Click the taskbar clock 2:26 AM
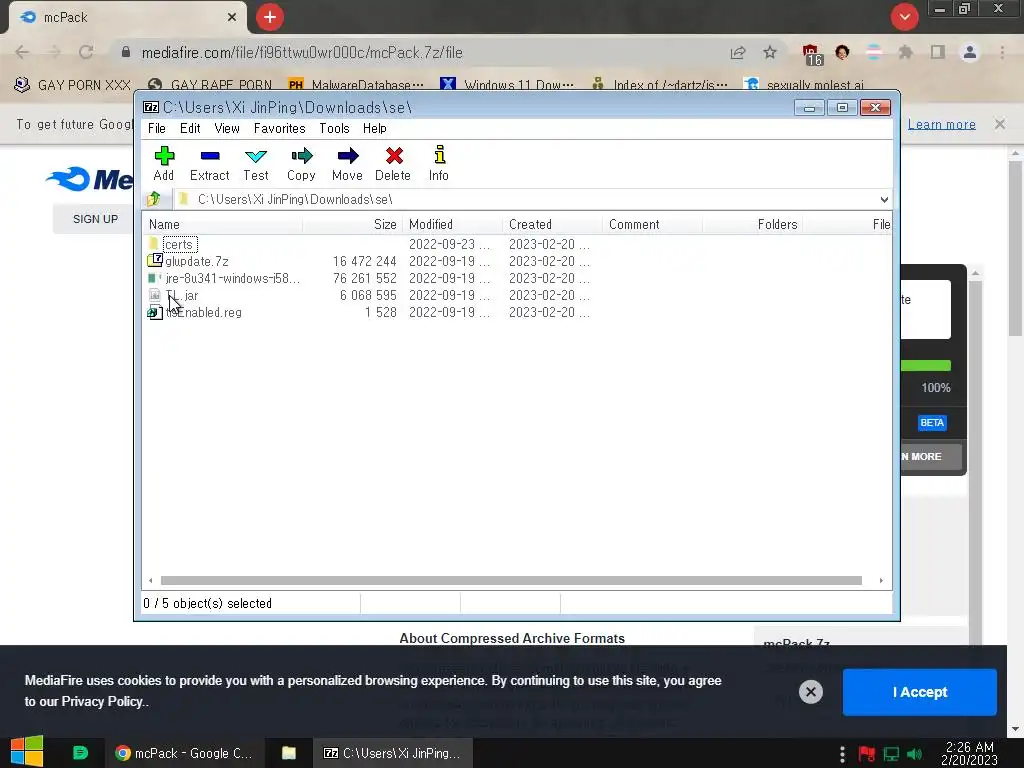The height and width of the screenshot is (768, 1024). (x=969, y=753)
